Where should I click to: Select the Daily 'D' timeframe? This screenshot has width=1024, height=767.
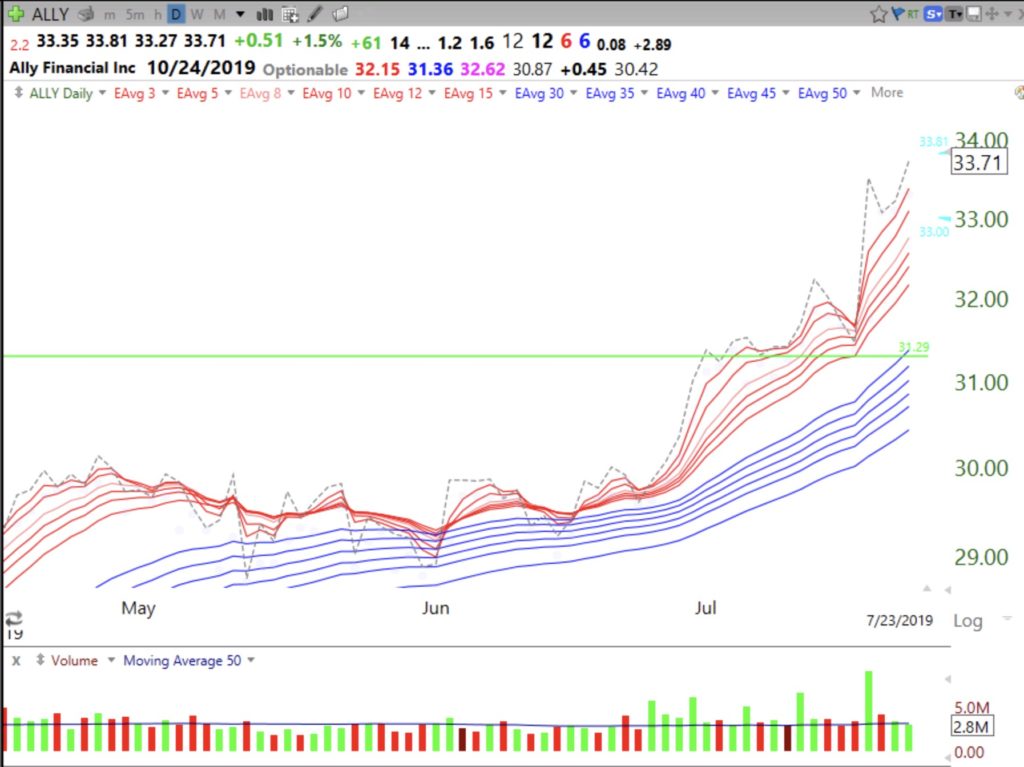[176, 14]
